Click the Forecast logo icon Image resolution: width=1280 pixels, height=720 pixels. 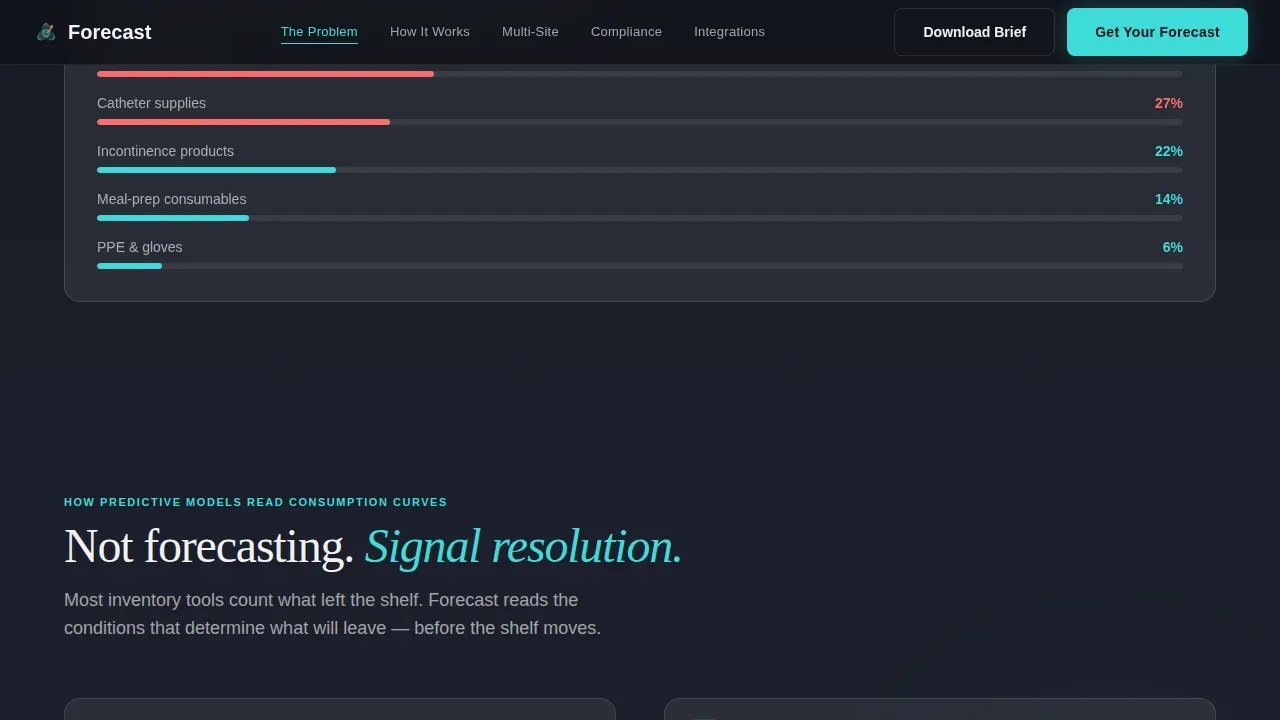46,32
